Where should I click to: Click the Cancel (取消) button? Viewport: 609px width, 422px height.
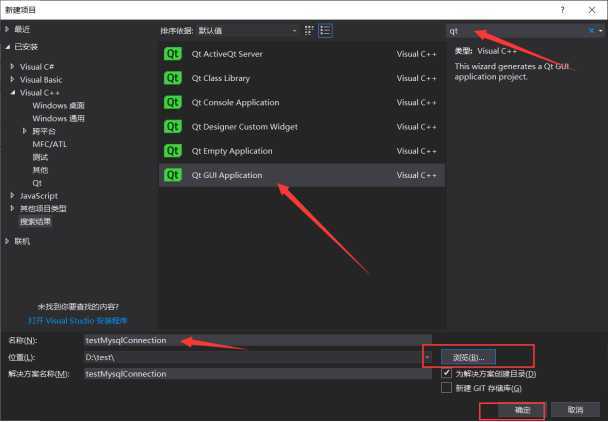[575, 410]
